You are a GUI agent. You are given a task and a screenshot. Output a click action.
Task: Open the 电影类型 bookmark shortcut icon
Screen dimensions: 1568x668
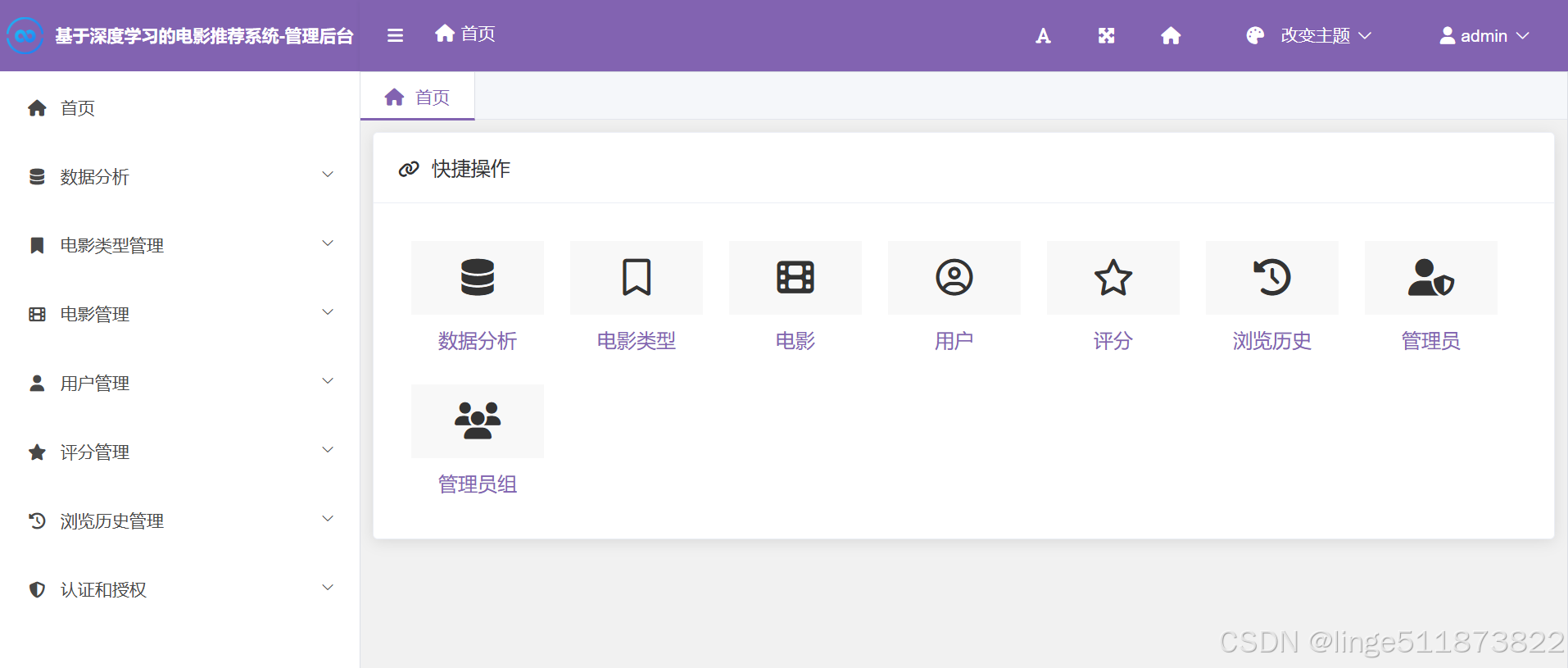[x=637, y=277]
